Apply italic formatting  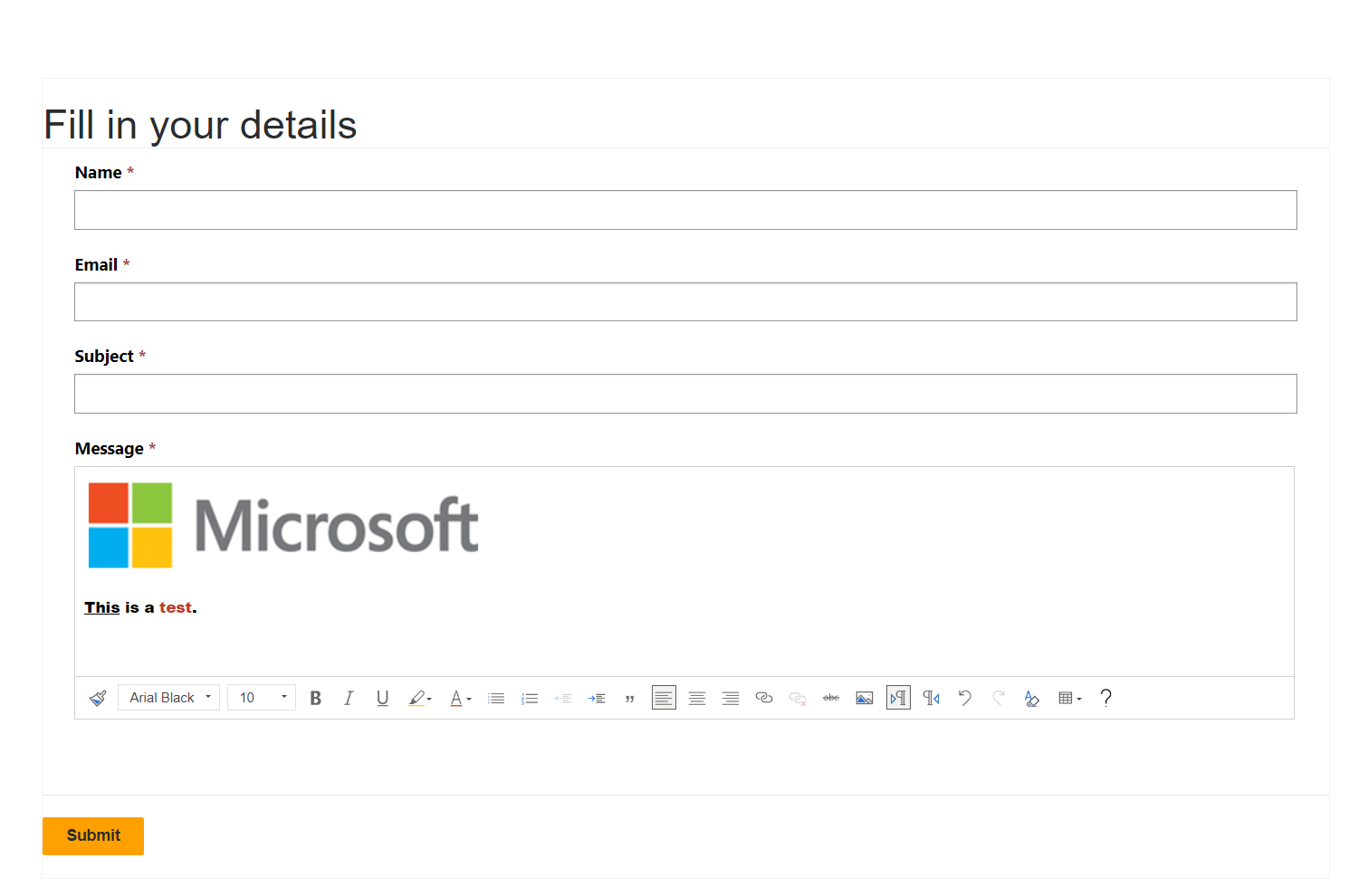click(x=349, y=697)
